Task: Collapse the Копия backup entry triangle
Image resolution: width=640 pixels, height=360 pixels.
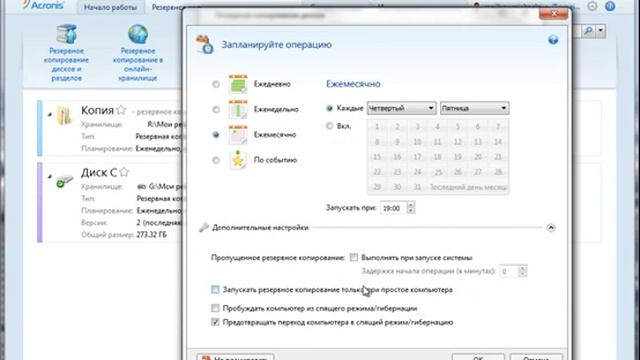Action: click(50, 114)
